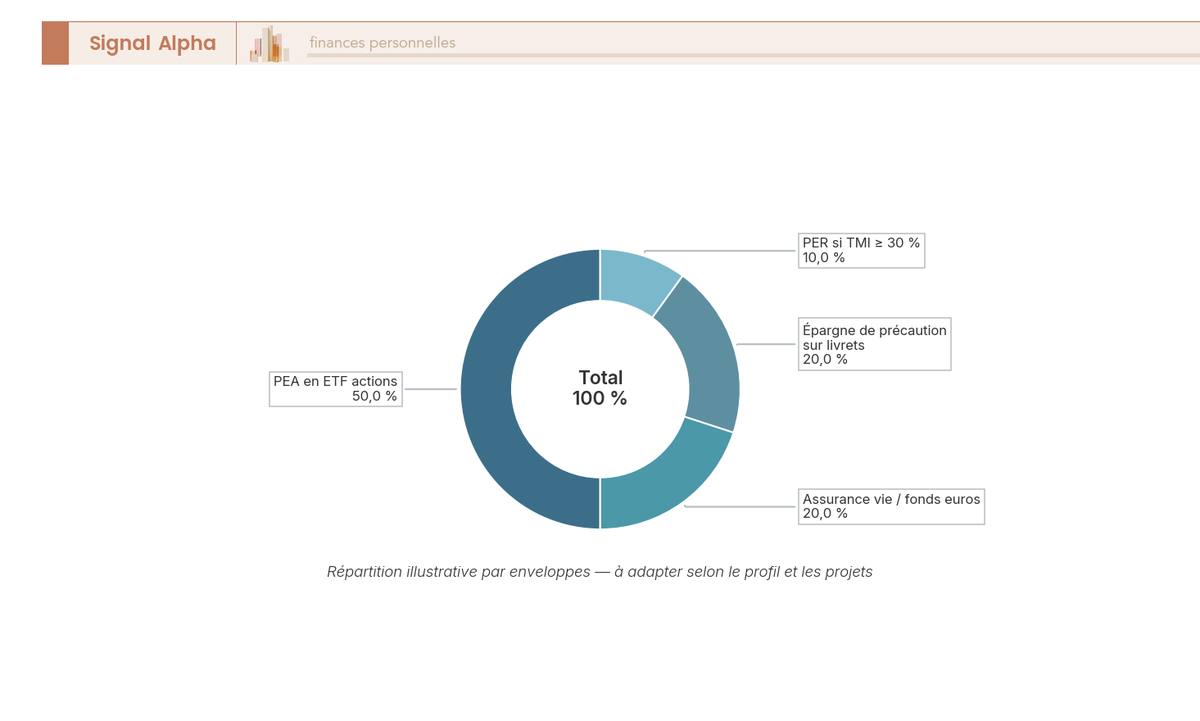Click the leader line to PEA label
The image size is (1200, 721).
430,388
